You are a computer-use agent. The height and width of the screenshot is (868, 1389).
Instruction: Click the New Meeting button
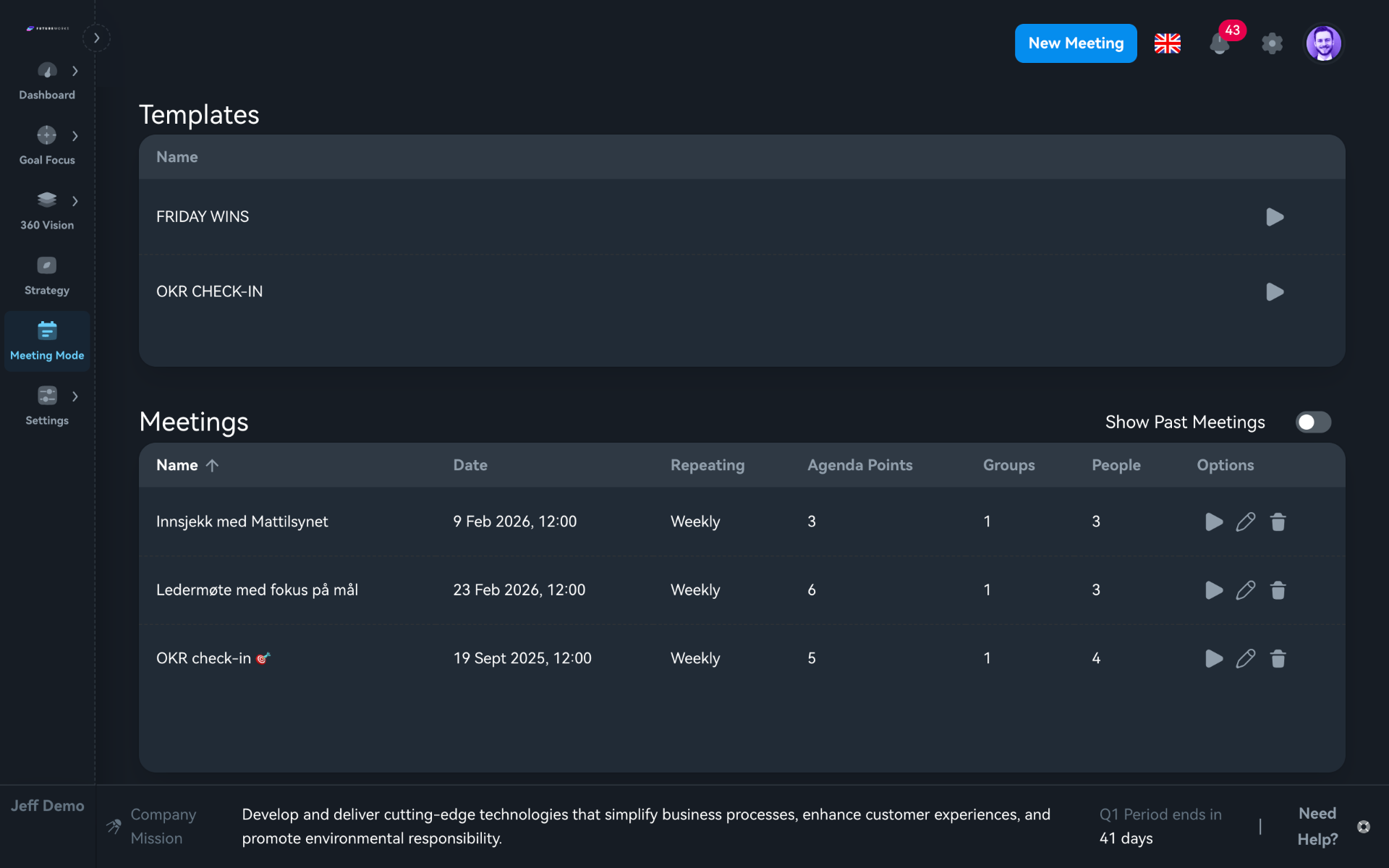(x=1076, y=43)
